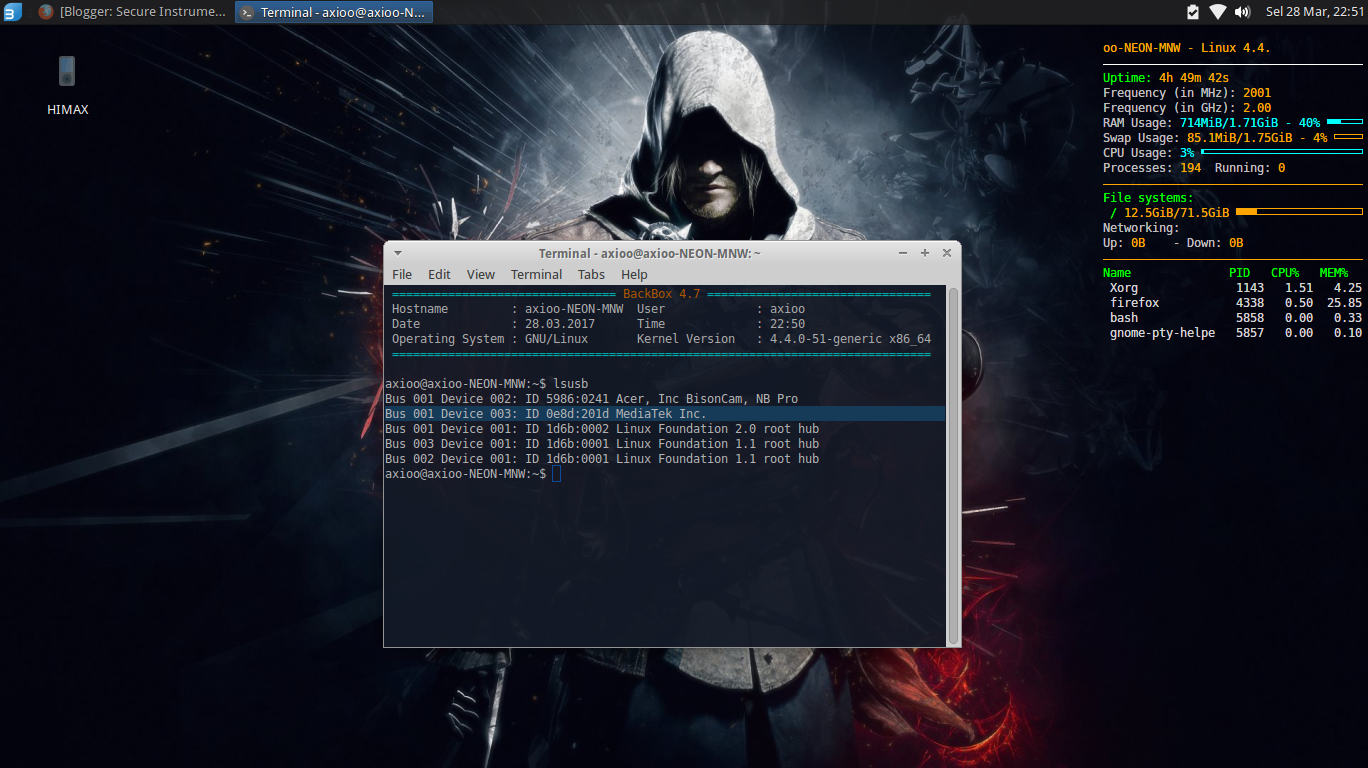Open the View menu in Terminal

pyautogui.click(x=481, y=274)
